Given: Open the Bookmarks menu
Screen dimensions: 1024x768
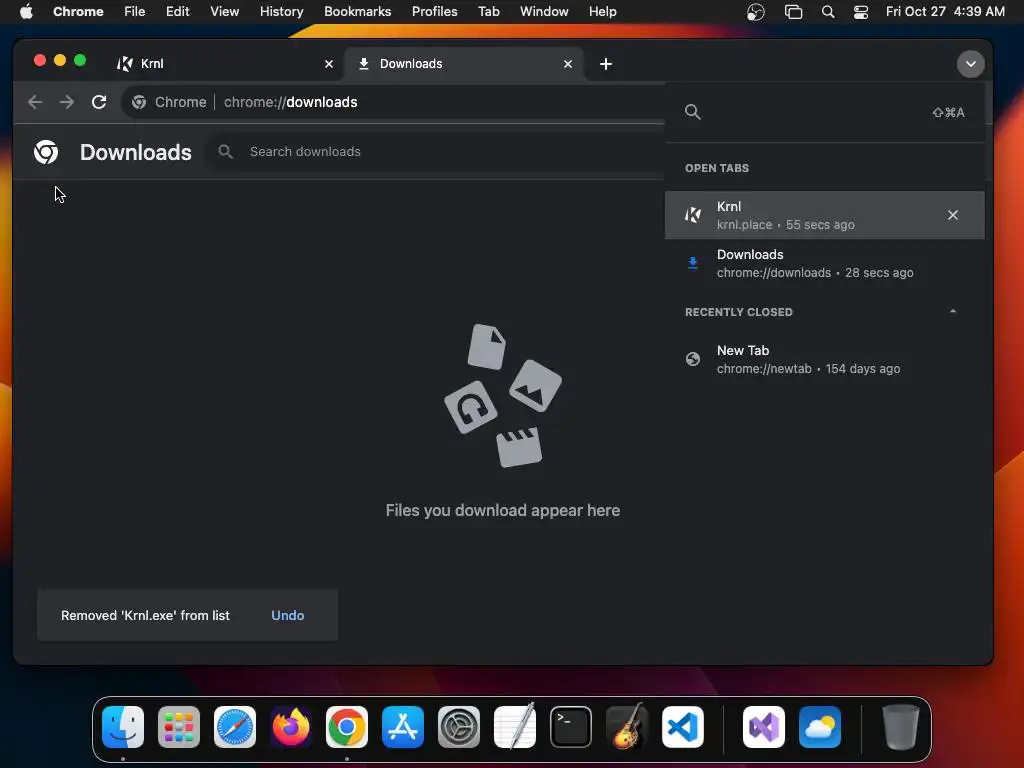Looking at the screenshot, I should 357,11.
